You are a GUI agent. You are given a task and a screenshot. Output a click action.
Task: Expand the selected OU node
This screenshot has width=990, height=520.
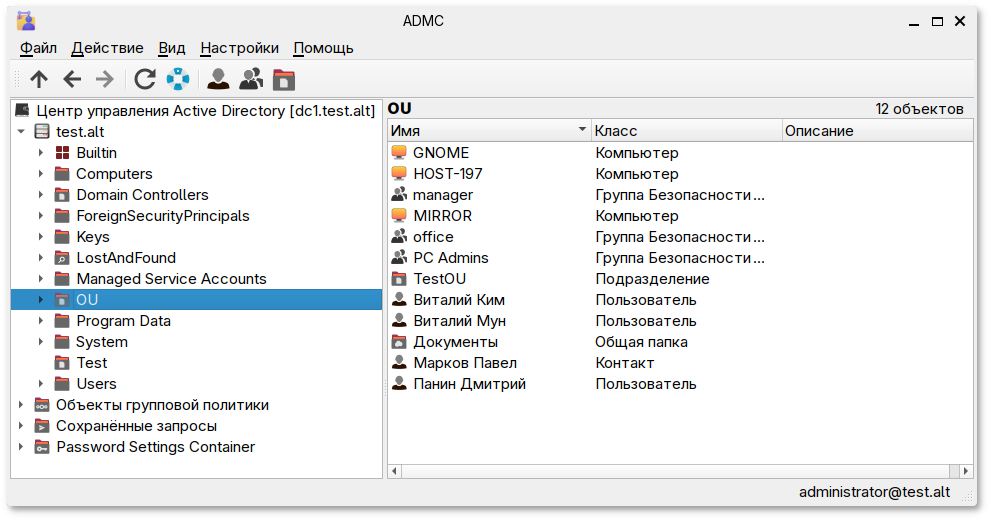41,300
